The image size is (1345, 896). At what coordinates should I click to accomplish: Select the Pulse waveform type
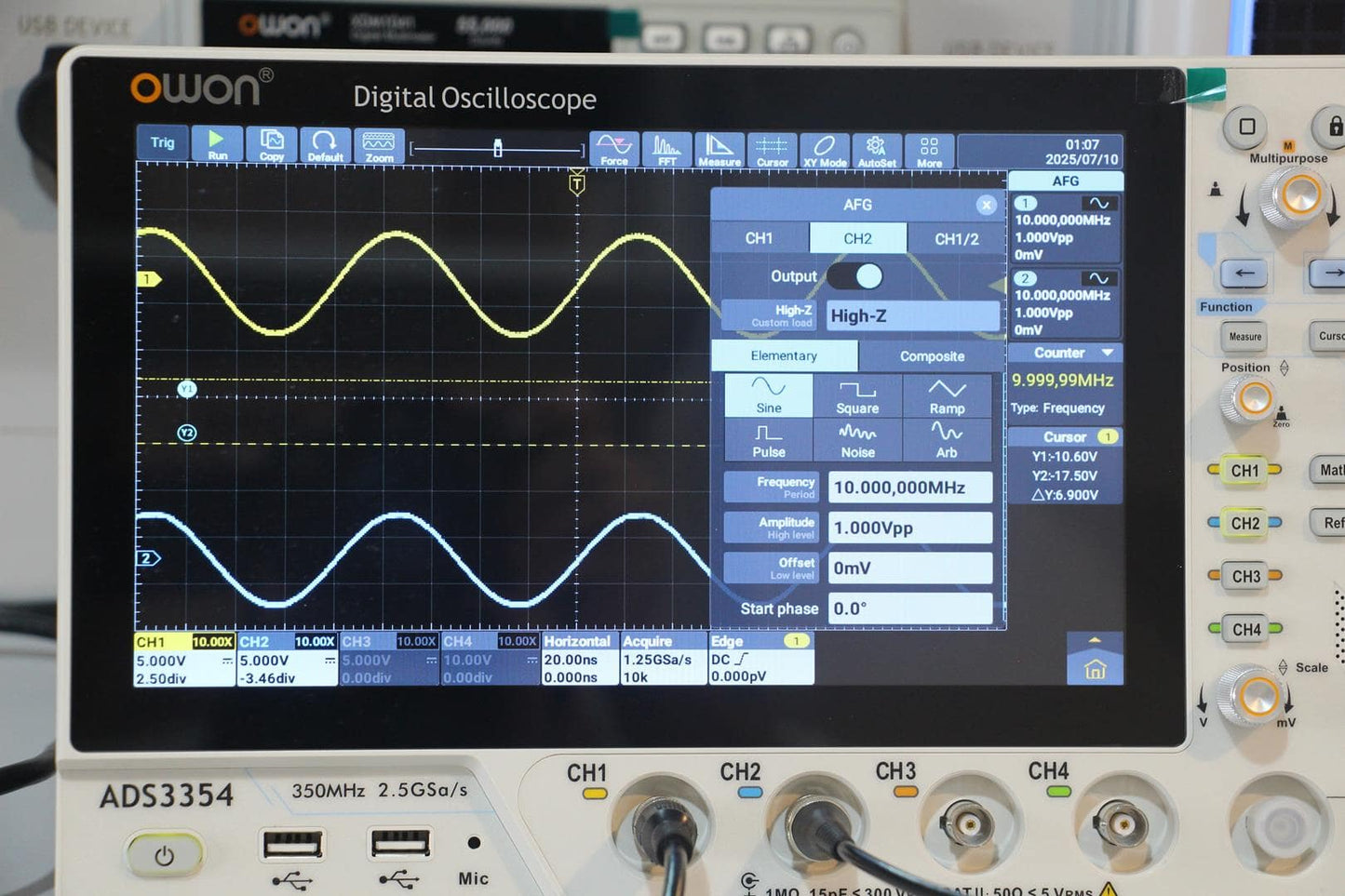tap(769, 439)
